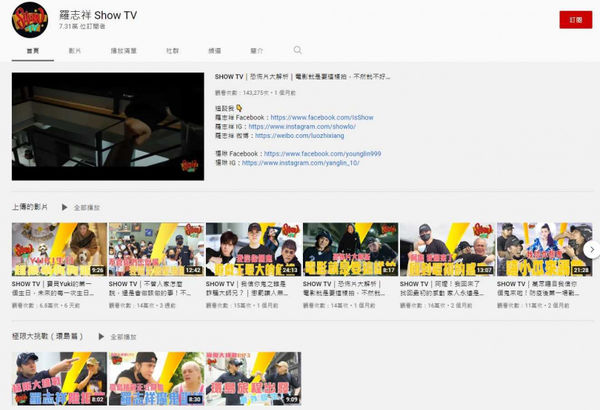Go to the 社群 community tab
This screenshot has width=600, height=410.
click(172, 49)
